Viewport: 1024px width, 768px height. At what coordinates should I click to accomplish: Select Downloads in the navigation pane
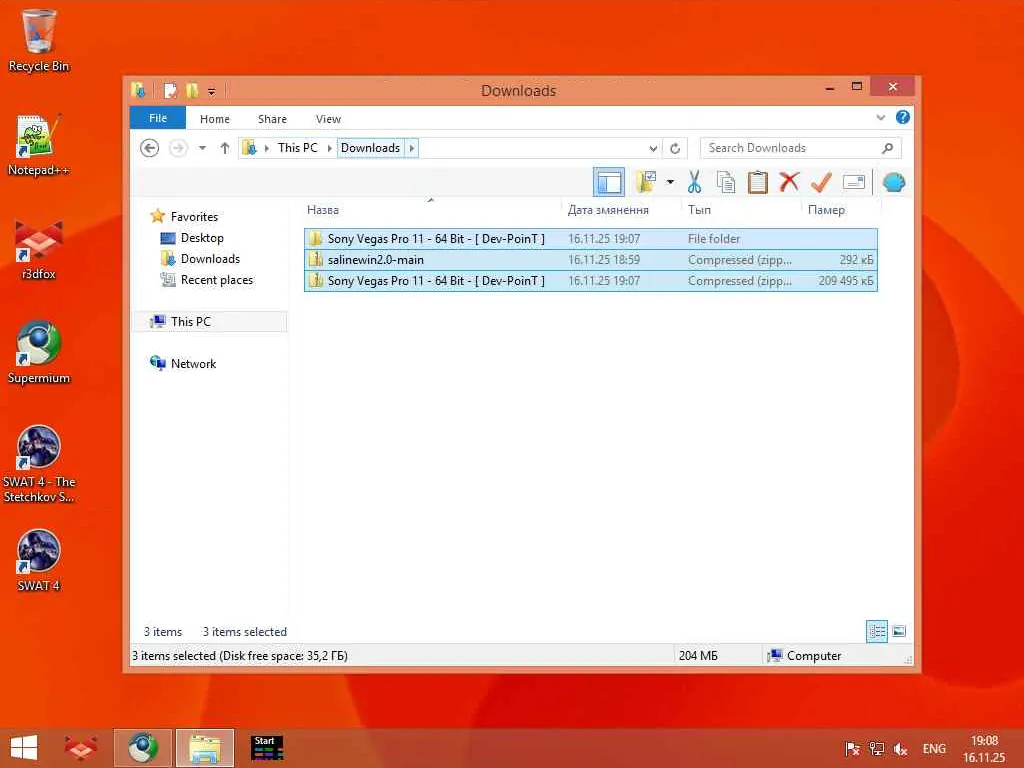tap(210, 259)
